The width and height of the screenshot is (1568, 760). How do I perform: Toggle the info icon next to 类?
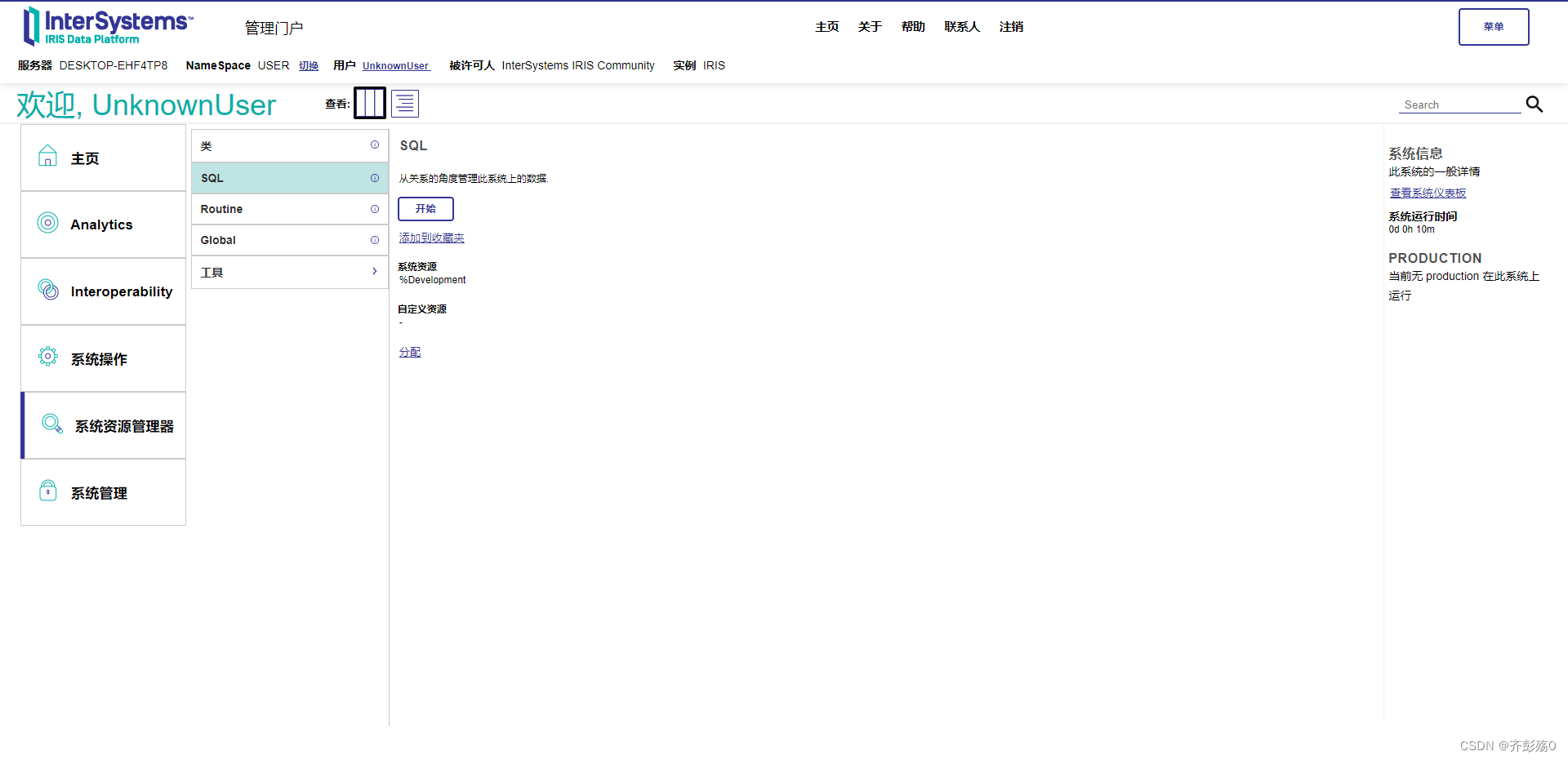pos(375,145)
